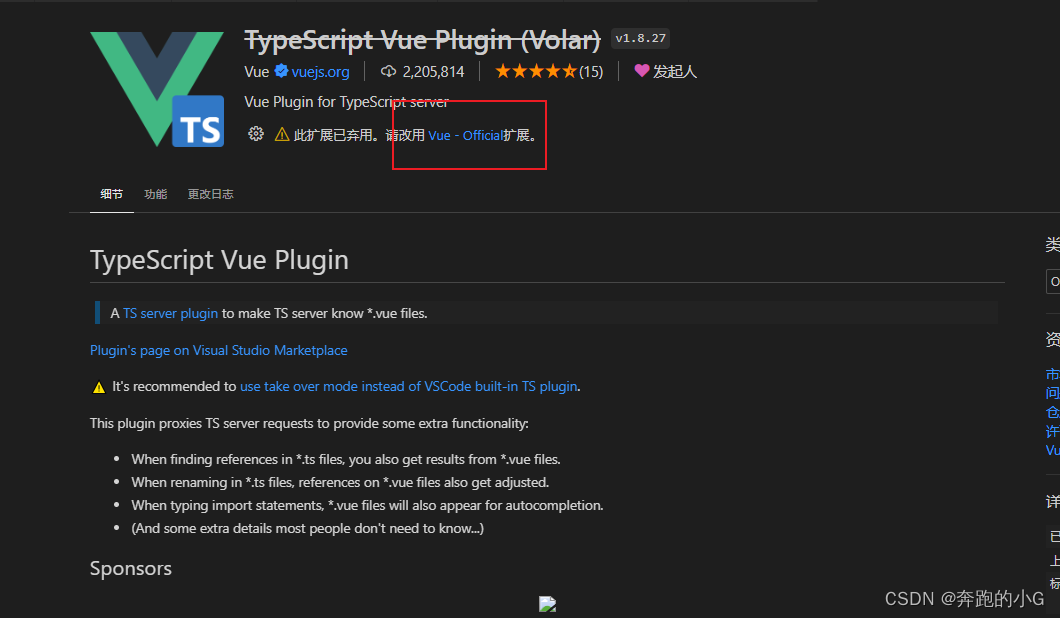Click the Sponsors heading
The width and height of the screenshot is (1060, 618).
click(x=130, y=569)
